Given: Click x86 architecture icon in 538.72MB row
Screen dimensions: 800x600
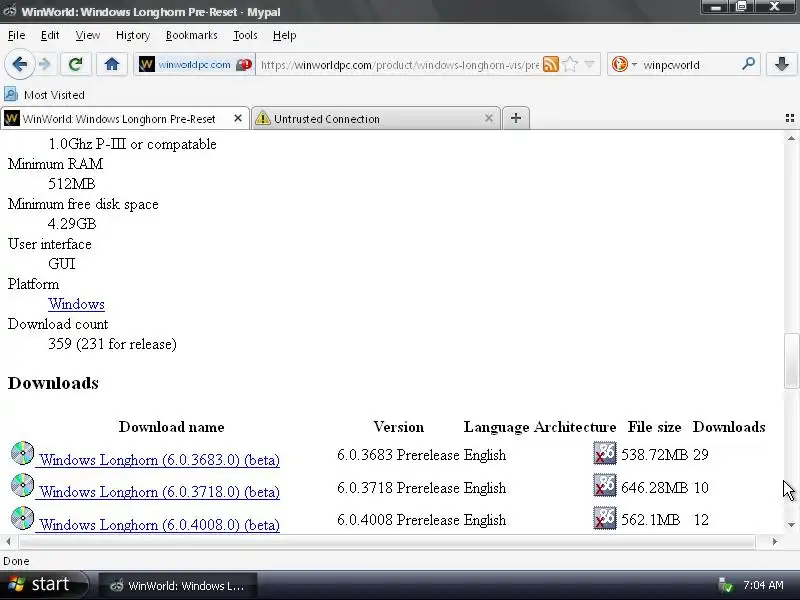Looking at the screenshot, I should point(605,453).
